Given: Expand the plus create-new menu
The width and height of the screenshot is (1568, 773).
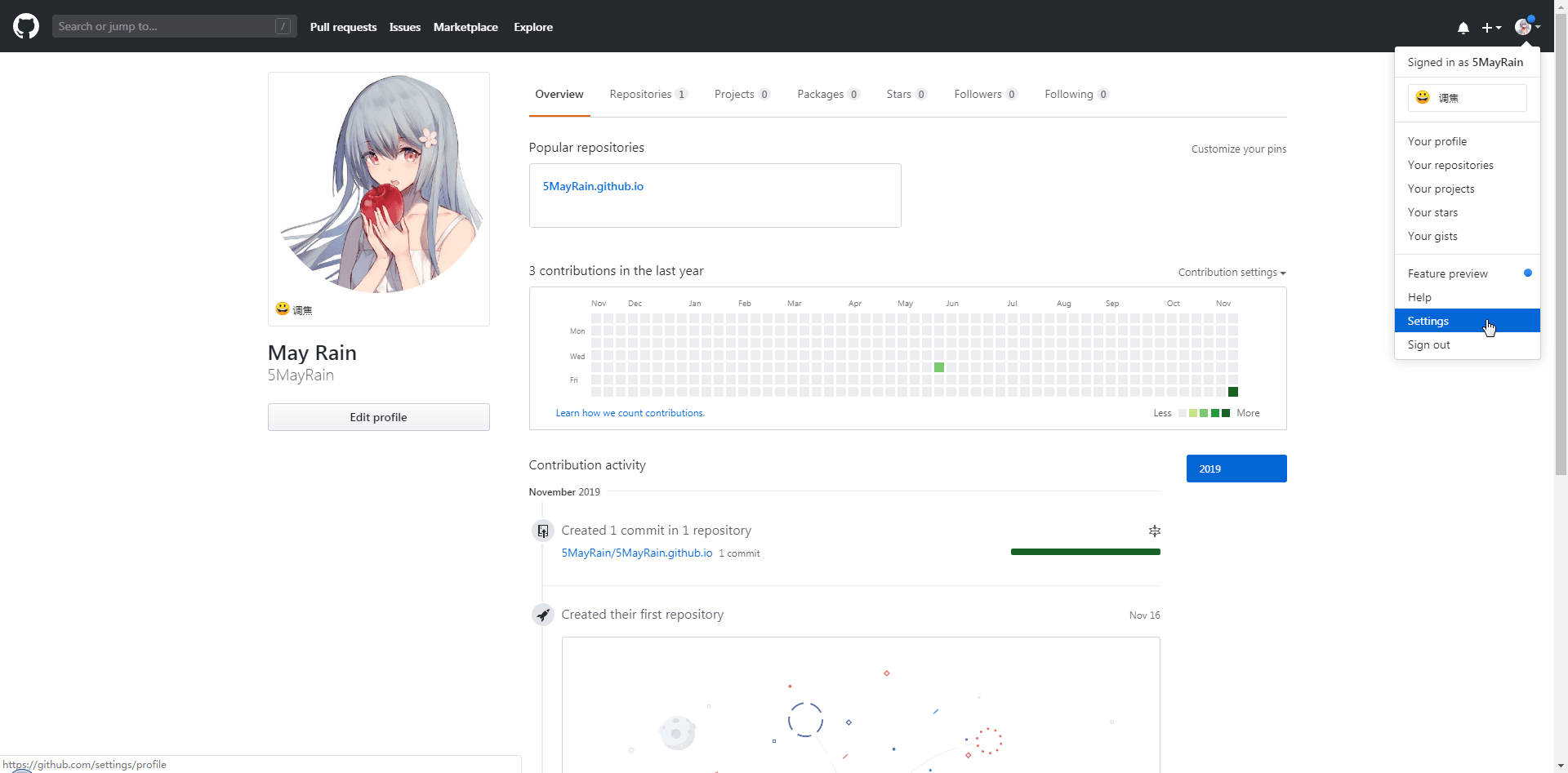Looking at the screenshot, I should 1491,28.
